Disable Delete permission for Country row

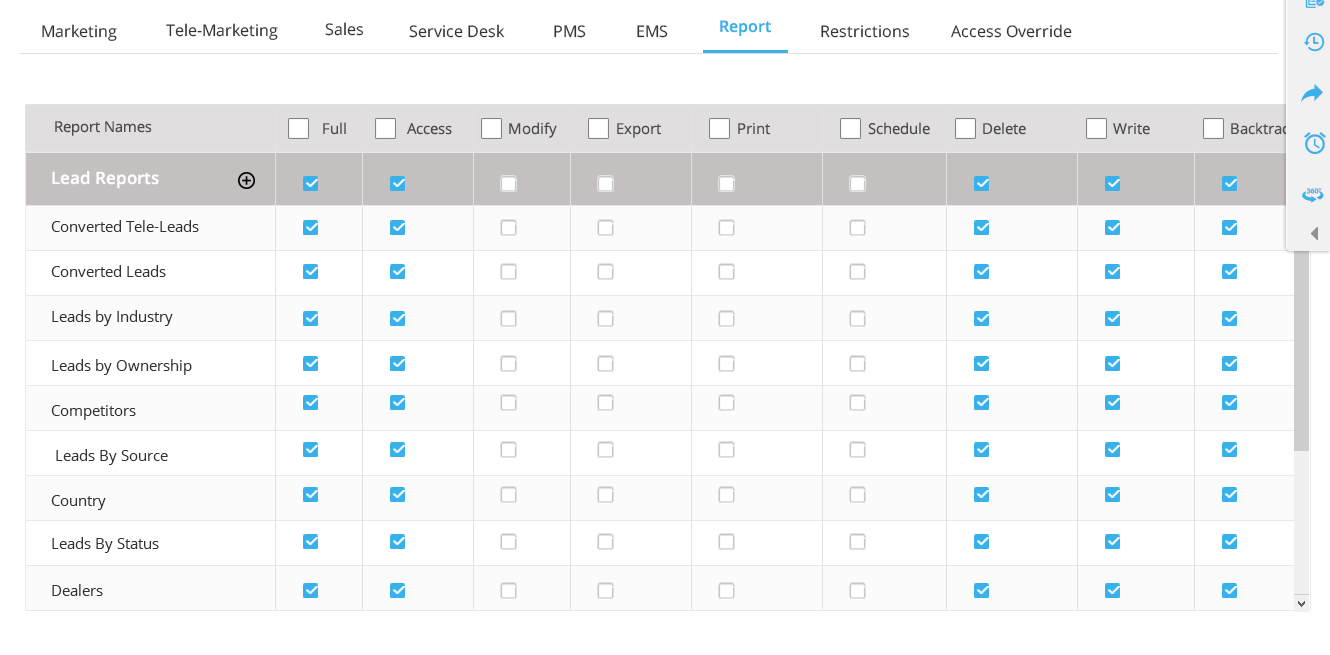(981, 495)
